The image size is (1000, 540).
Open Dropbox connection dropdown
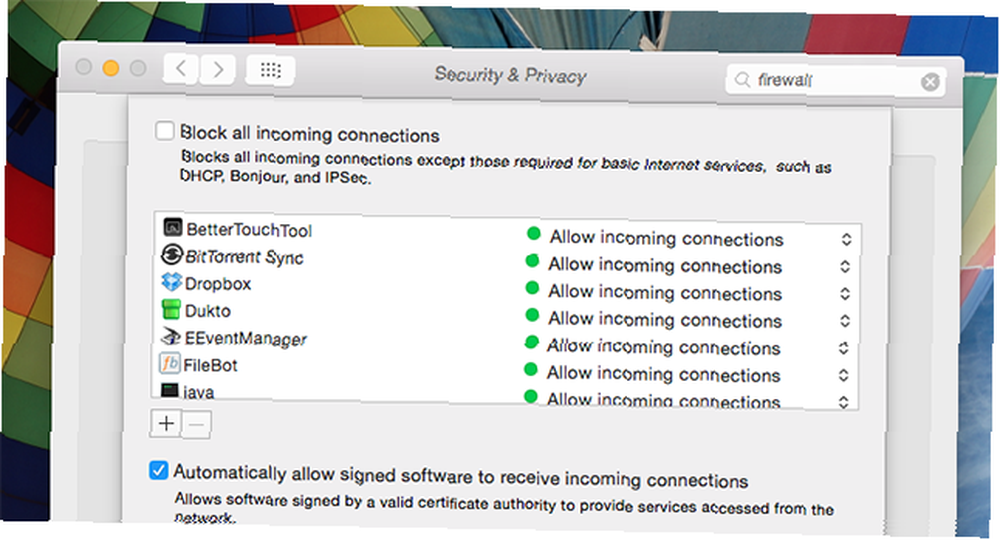point(845,293)
